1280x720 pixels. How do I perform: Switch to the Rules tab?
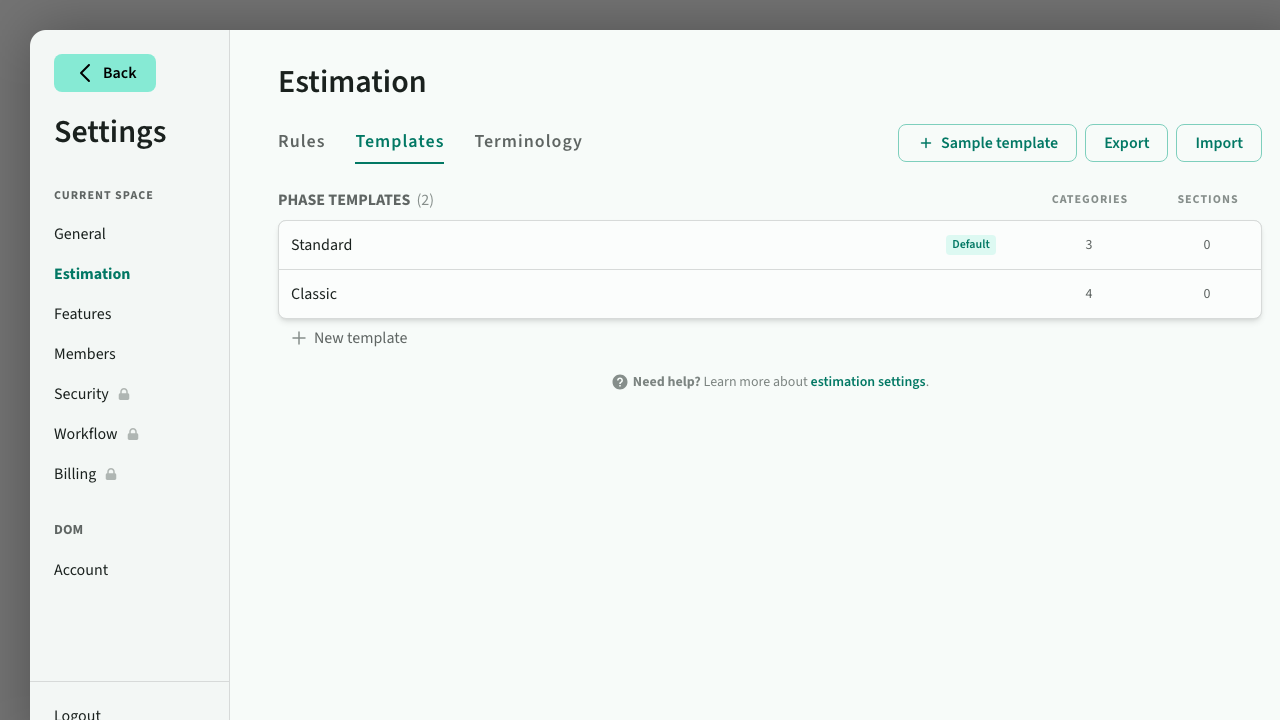click(301, 141)
